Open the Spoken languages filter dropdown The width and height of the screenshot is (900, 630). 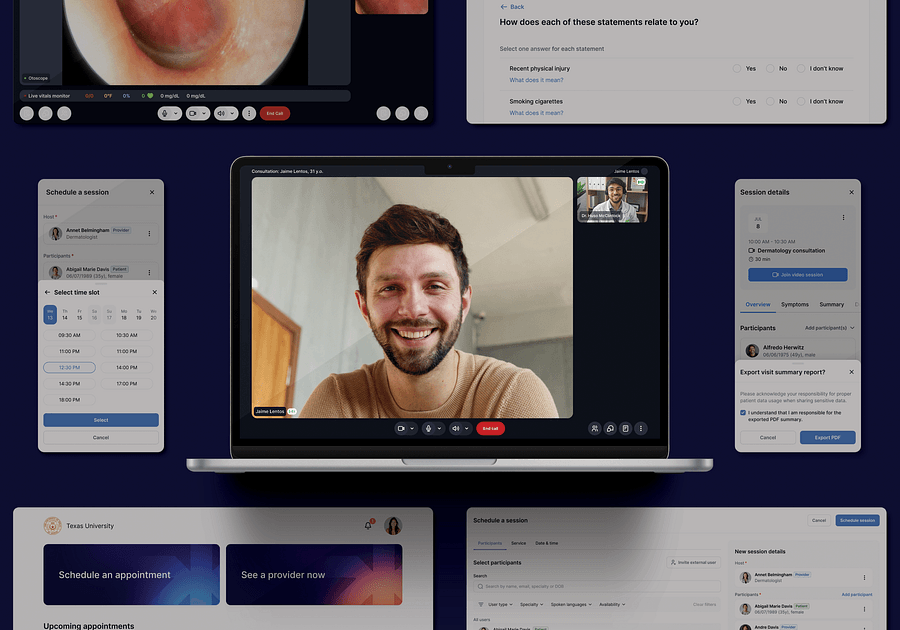click(572, 604)
